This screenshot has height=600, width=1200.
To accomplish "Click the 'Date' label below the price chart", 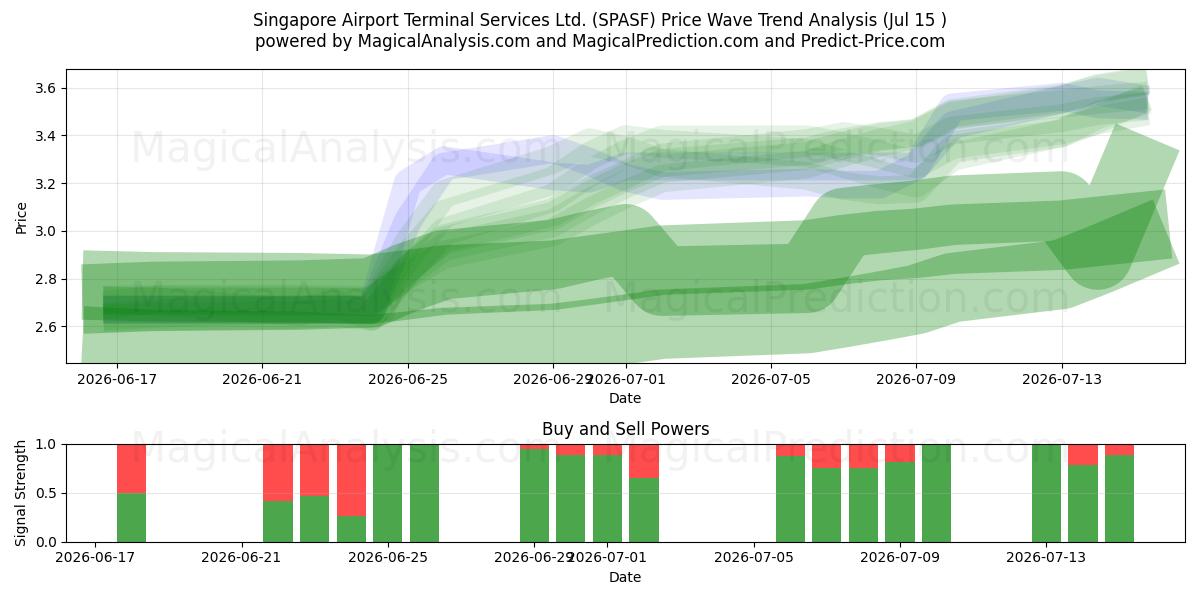I will click(x=625, y=398).
